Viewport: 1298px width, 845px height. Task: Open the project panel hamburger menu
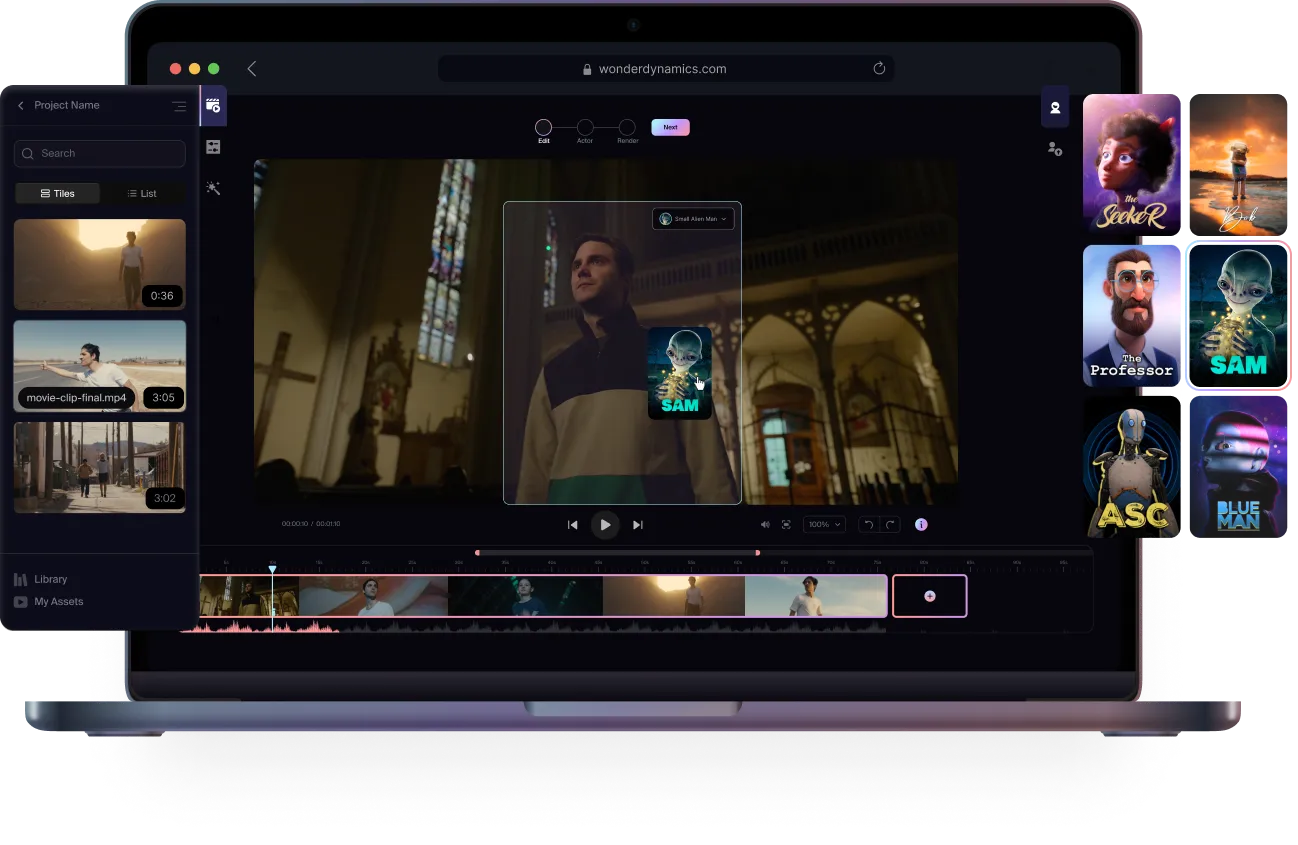[179, 106]
